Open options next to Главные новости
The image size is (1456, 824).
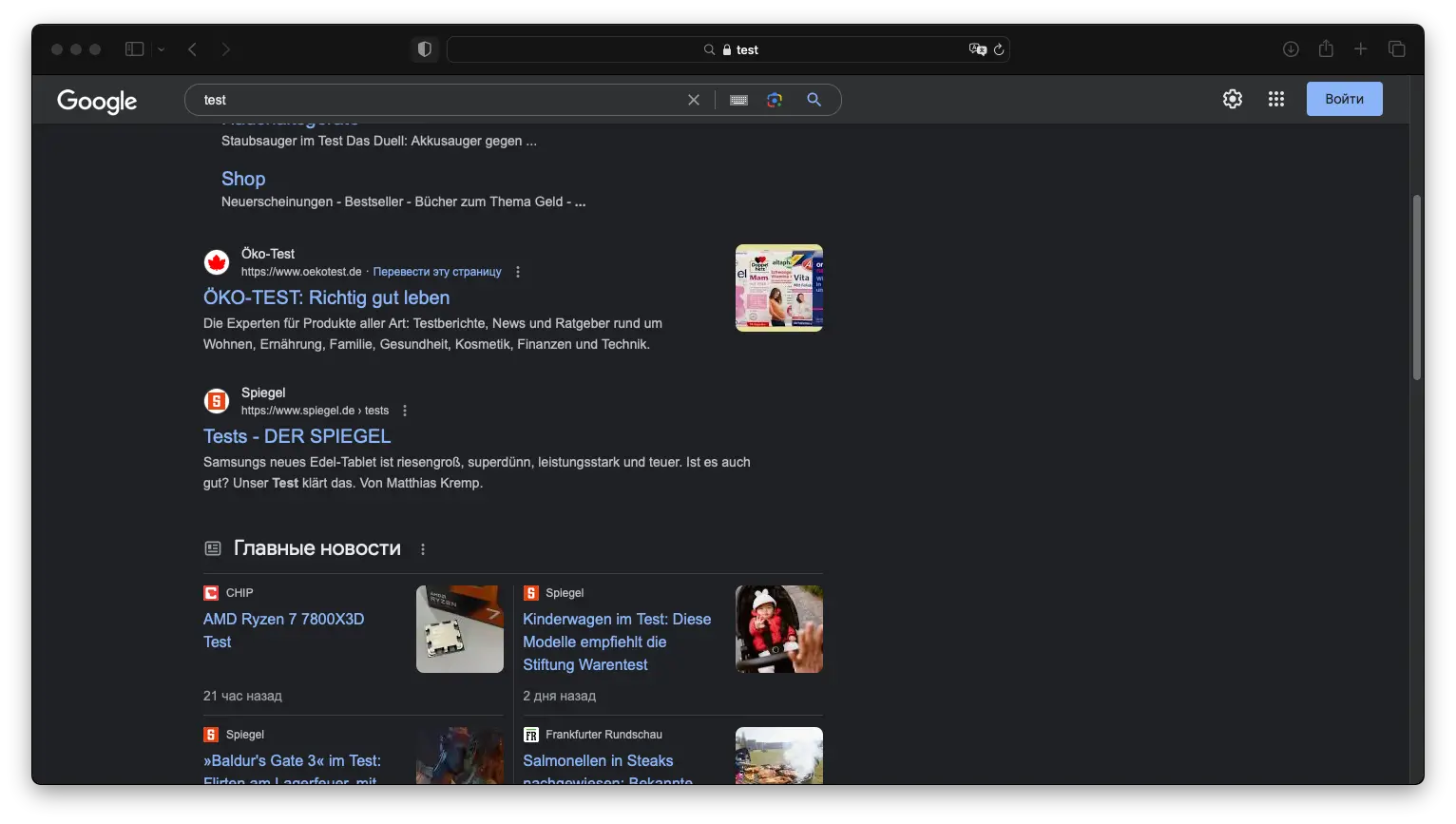click(423, 549)
